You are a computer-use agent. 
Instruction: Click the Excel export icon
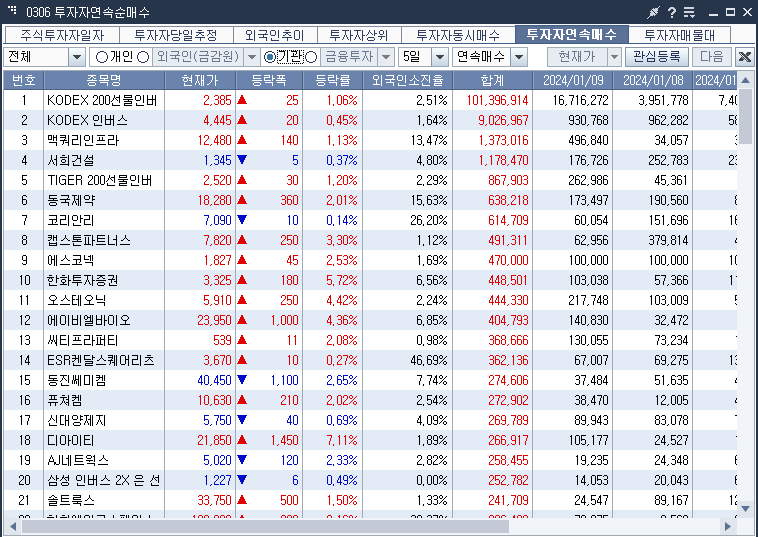tap(745, 57)
